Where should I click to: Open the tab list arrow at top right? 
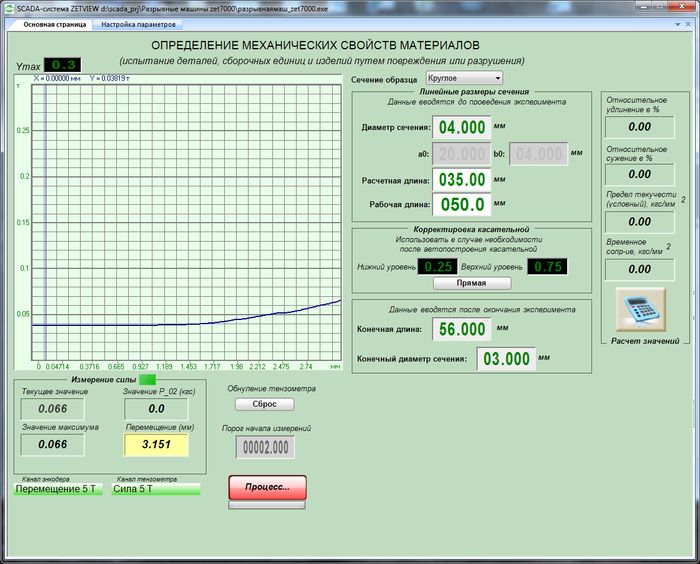(678, 25)
